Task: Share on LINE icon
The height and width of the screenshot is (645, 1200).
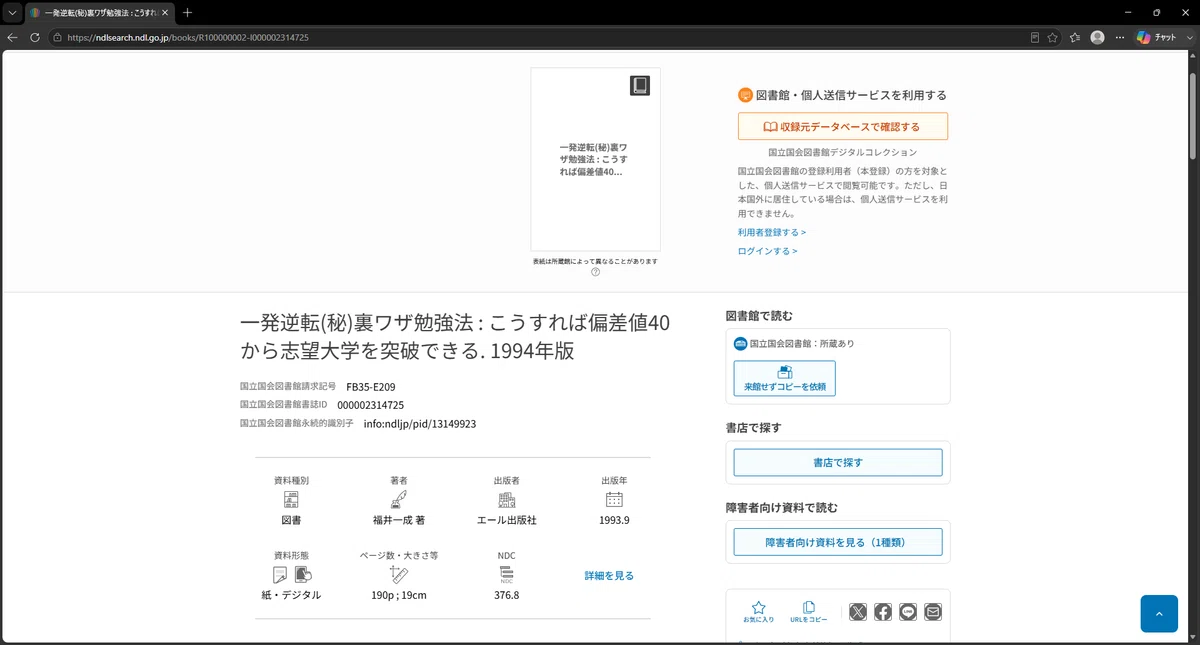Action: [908, 612]
